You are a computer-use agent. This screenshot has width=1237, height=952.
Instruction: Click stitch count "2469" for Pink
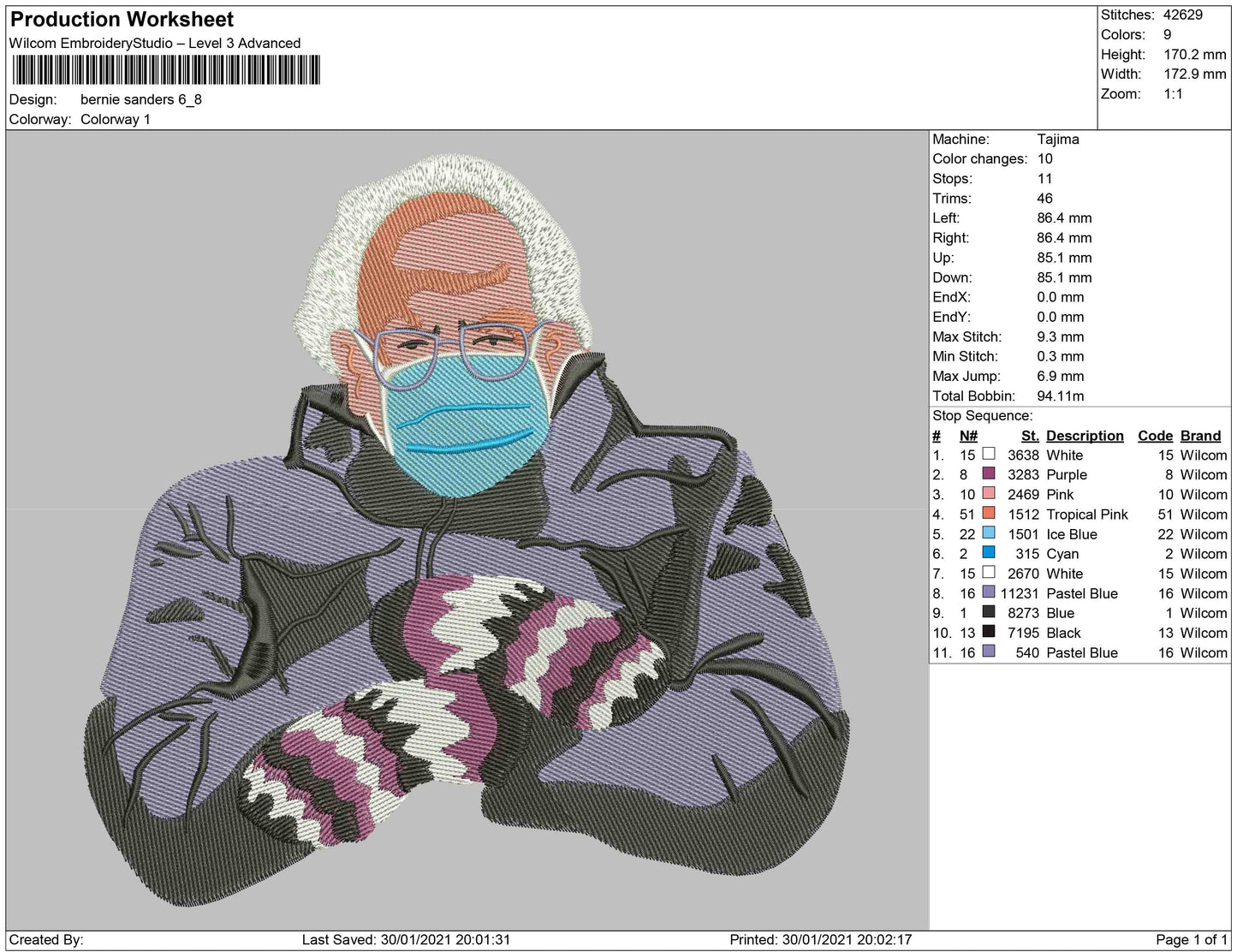pyautogui.click(x=1023, y=494)
